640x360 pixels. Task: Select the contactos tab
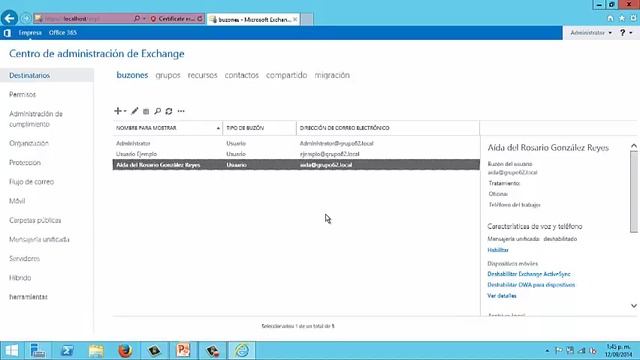[242, 75]
